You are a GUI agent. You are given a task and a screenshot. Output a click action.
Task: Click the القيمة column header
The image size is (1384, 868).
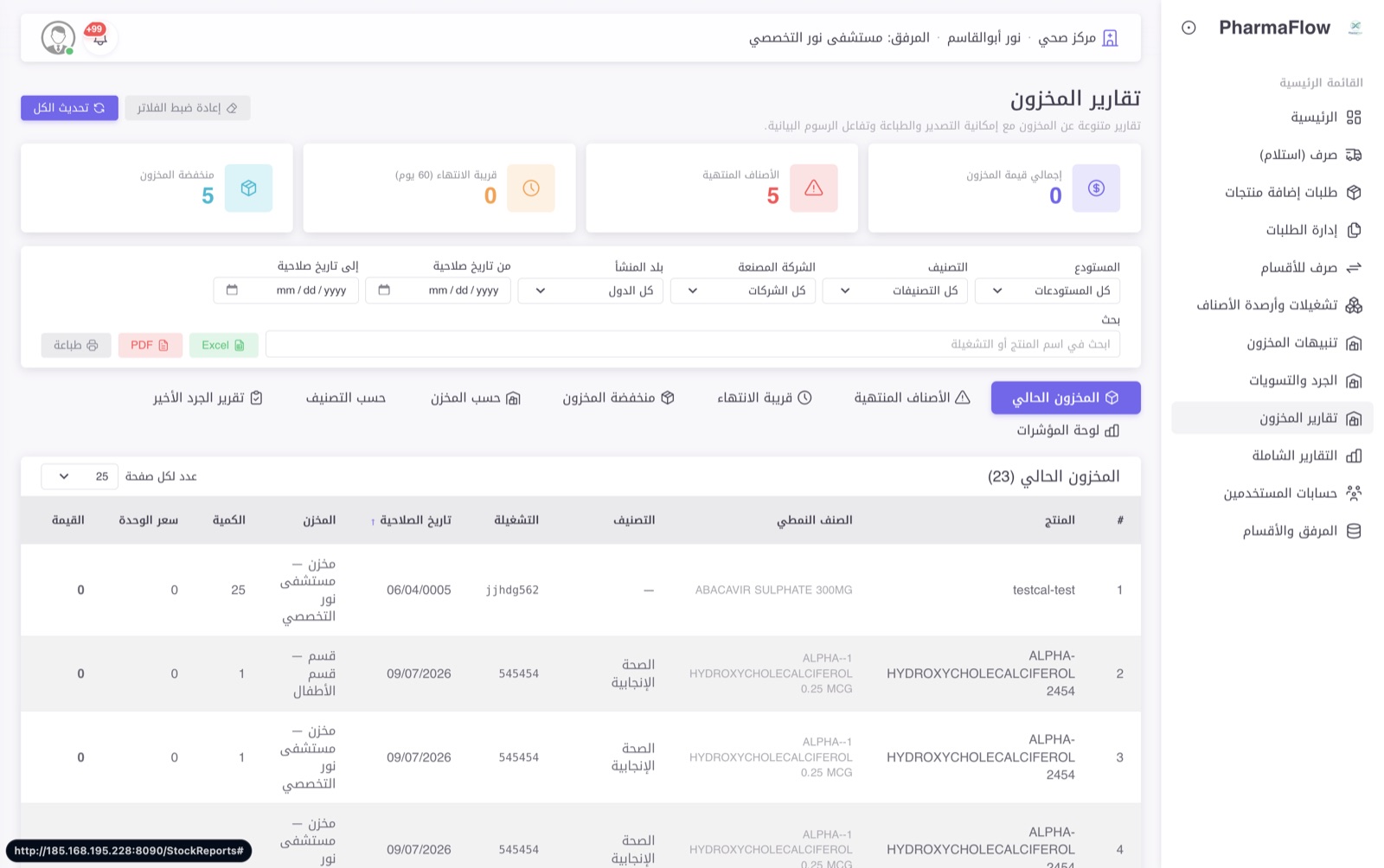(x=68, y=520)
